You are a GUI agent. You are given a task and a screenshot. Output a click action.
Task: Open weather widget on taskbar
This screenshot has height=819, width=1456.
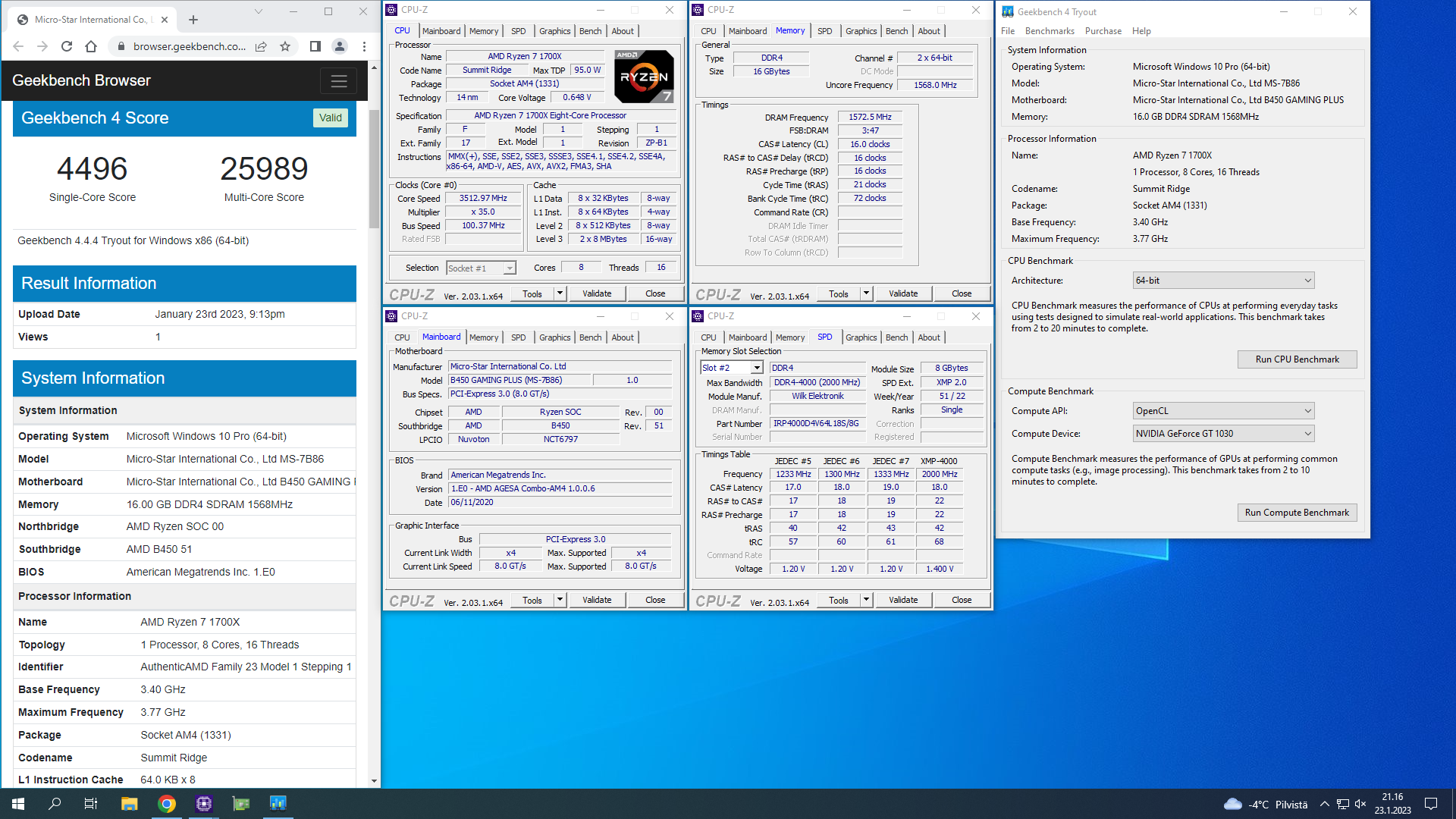1266,804
